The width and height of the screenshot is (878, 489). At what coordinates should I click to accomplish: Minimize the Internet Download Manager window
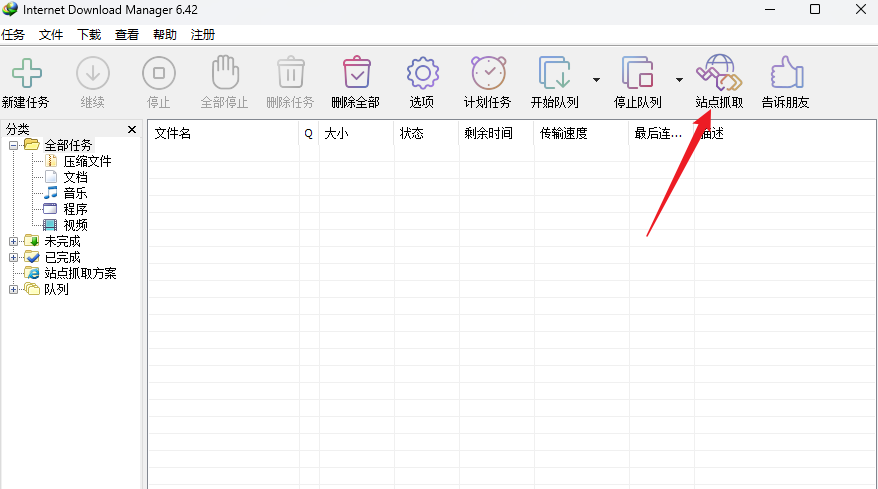tap(770, 10)
